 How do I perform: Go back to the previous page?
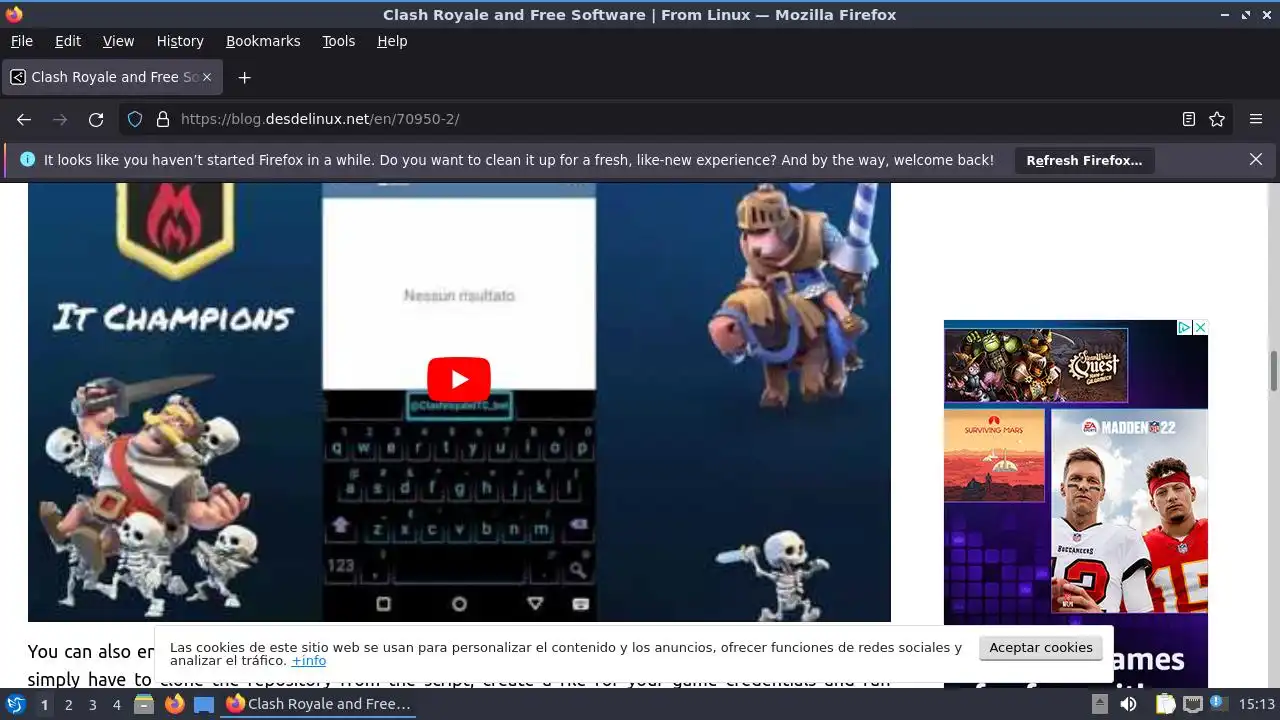coord(24,119)
